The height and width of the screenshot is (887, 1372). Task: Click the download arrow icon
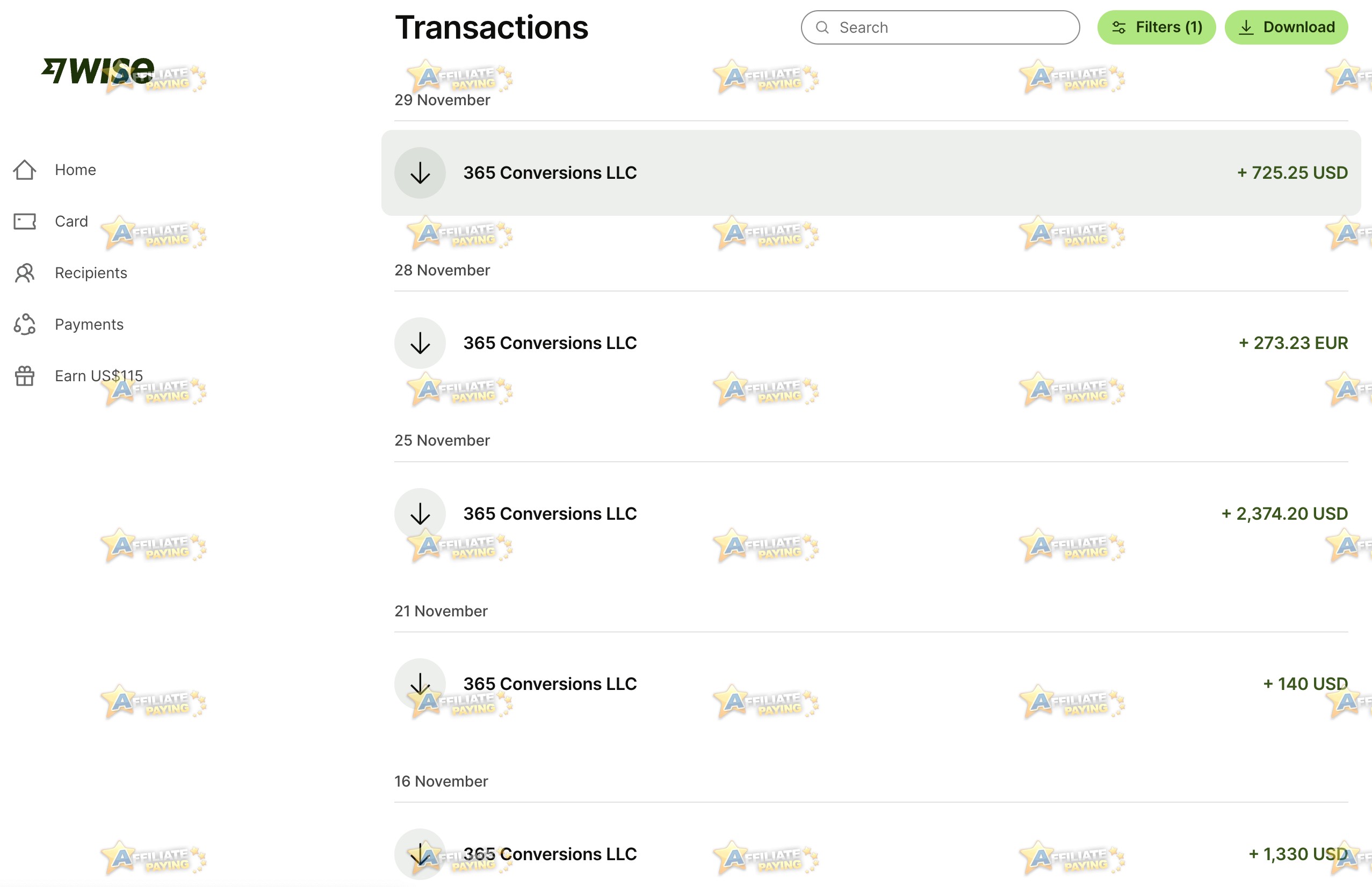pyautogui.click(x=1246, y=27)
